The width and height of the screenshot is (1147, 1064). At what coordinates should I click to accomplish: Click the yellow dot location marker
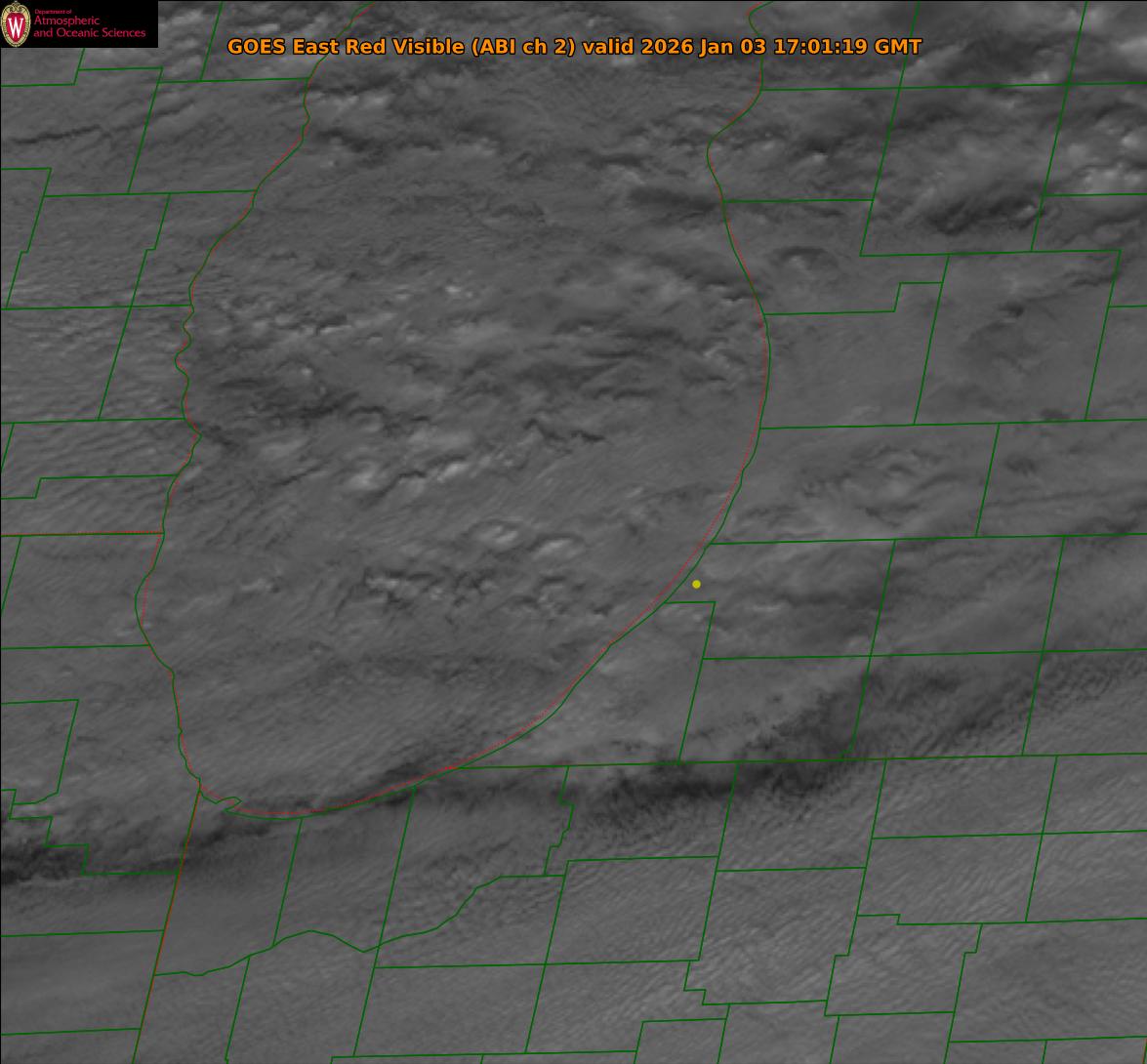[696, 584]
